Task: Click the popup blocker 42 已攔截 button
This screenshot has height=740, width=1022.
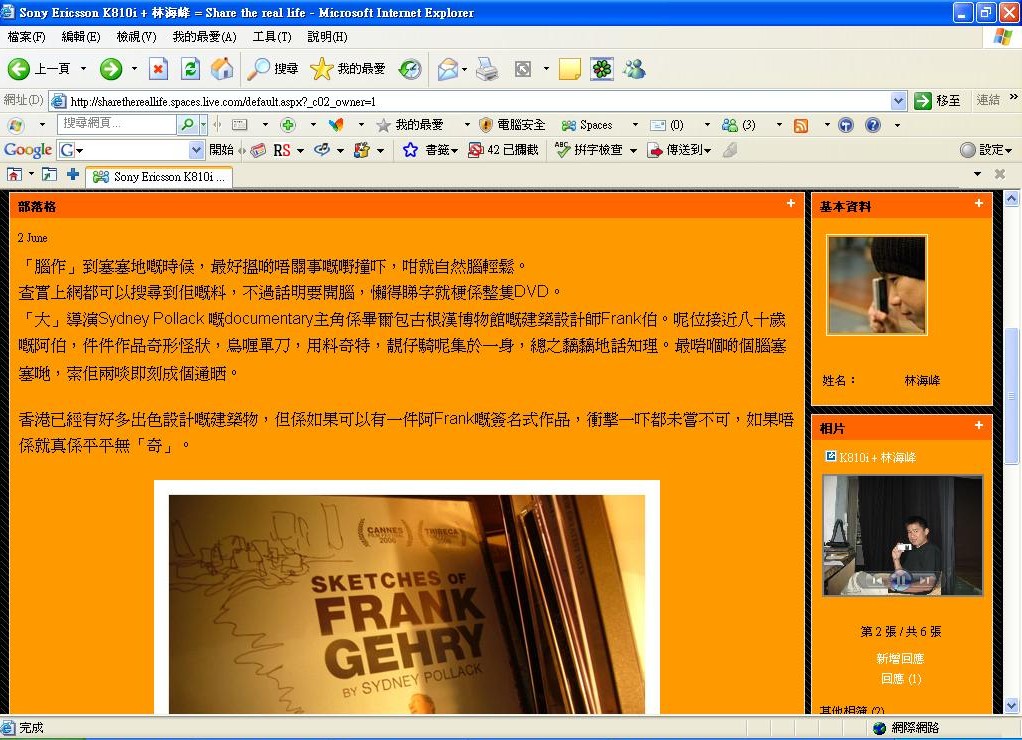Action: [x=504, y=150]
